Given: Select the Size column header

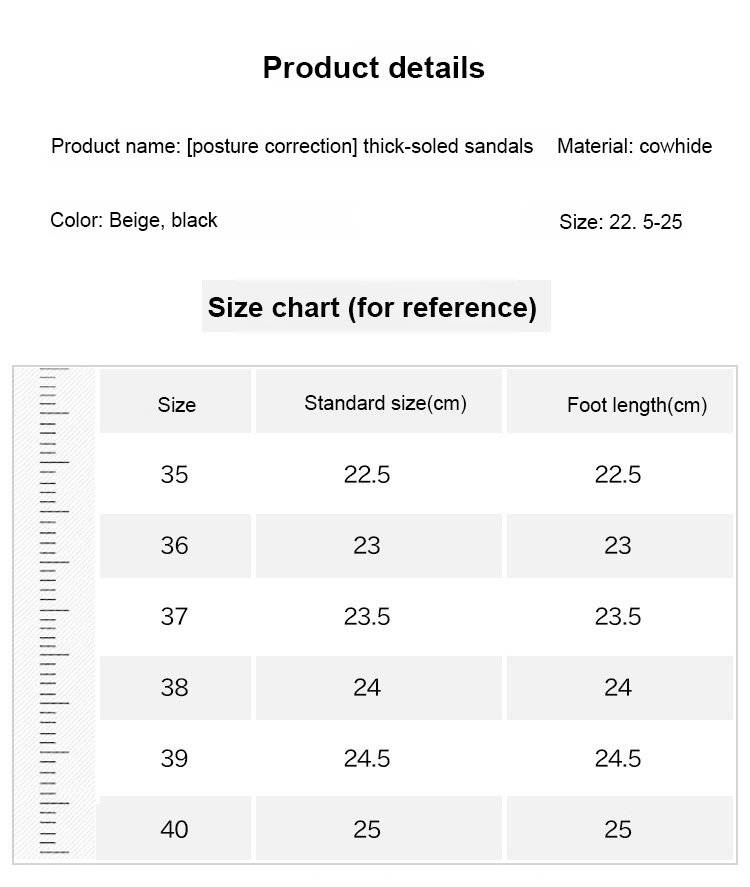Looking at the screenshot, I should tap(176, 402).
